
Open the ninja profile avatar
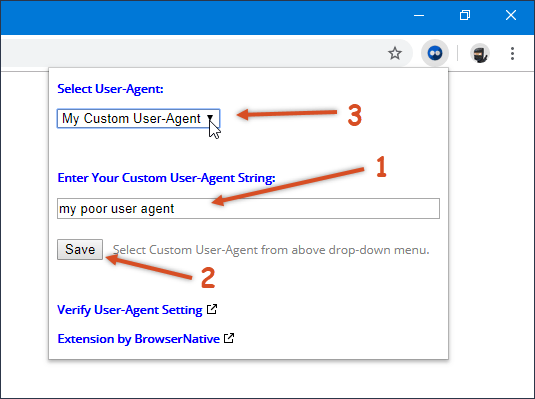click(x=480, y=54)
